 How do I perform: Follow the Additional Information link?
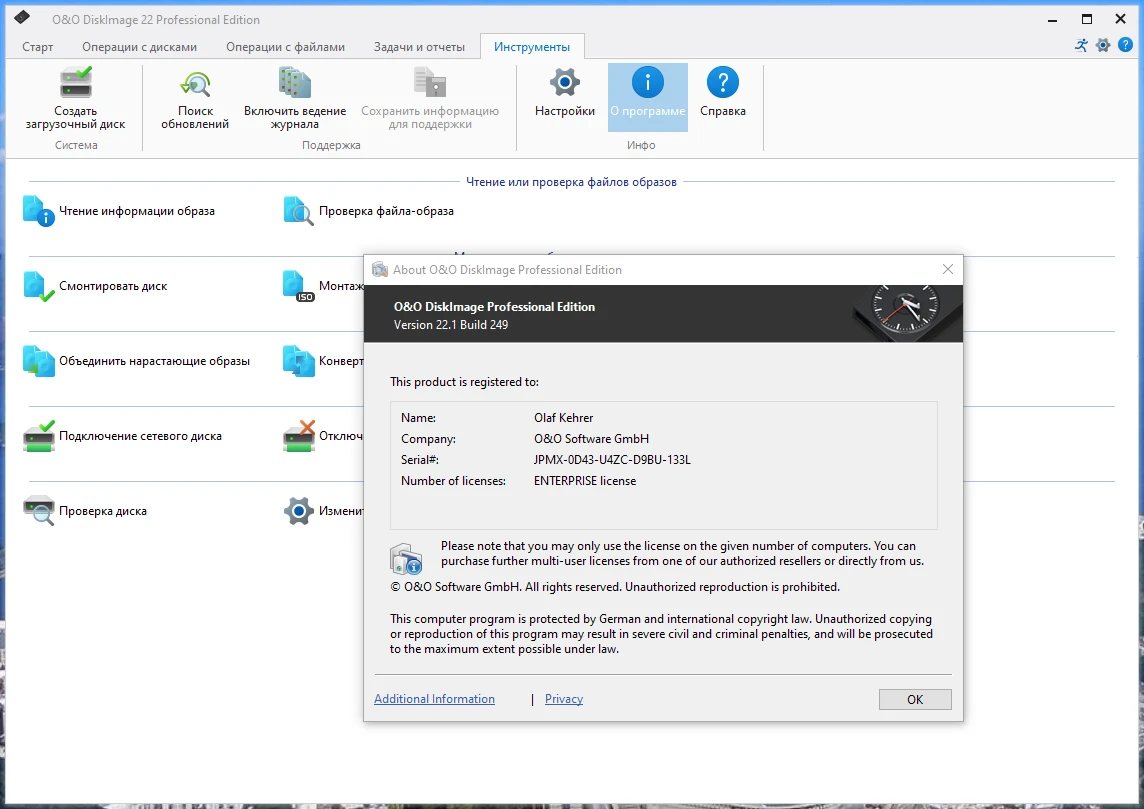tap(434, 699)
